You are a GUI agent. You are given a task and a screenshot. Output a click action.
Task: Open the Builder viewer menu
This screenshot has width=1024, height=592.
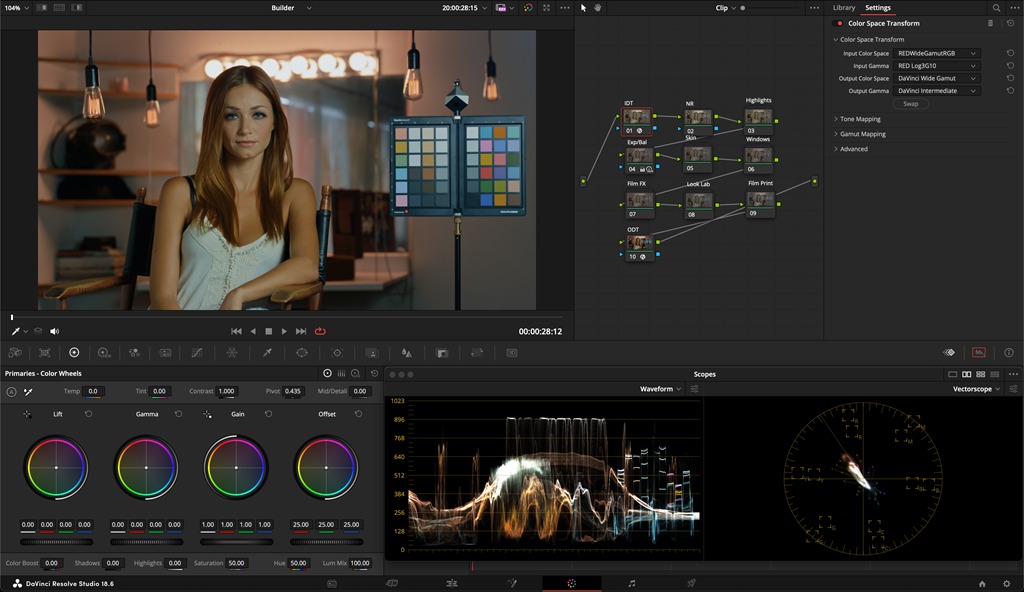pyautogui.click(x=291, y=8)
